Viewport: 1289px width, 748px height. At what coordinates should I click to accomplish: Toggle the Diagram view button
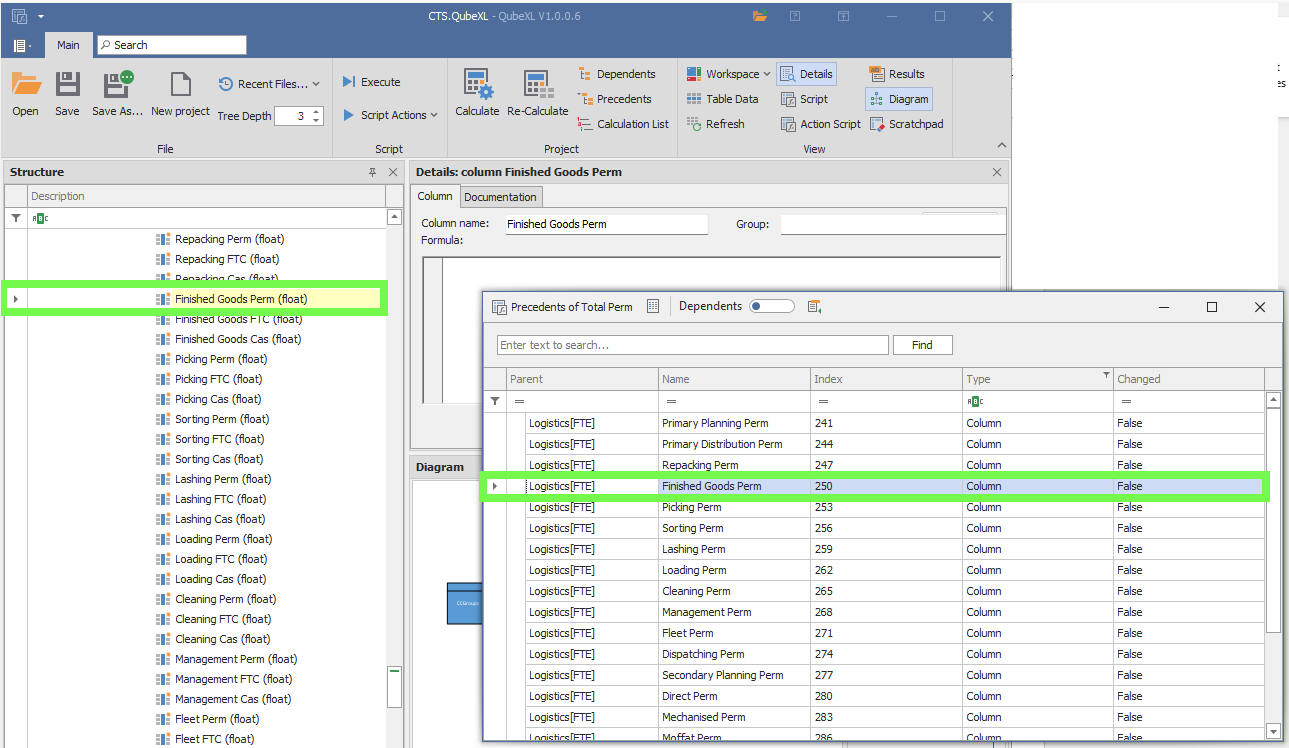[x=899, y=99]
